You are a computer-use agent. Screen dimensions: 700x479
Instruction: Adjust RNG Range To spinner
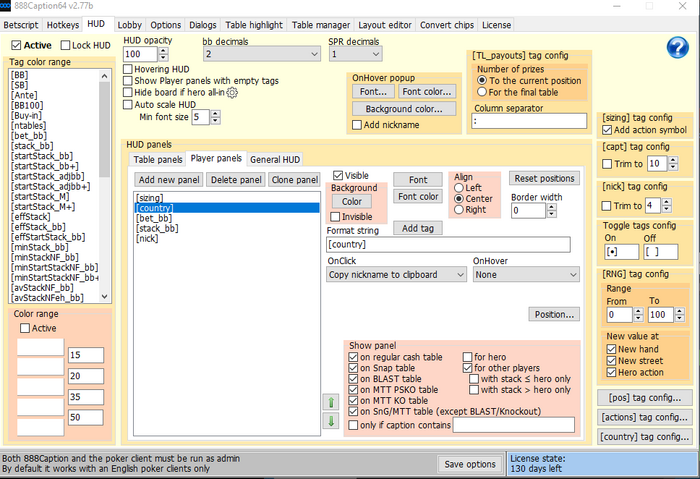pyautogui.click(x=679, y=314)
